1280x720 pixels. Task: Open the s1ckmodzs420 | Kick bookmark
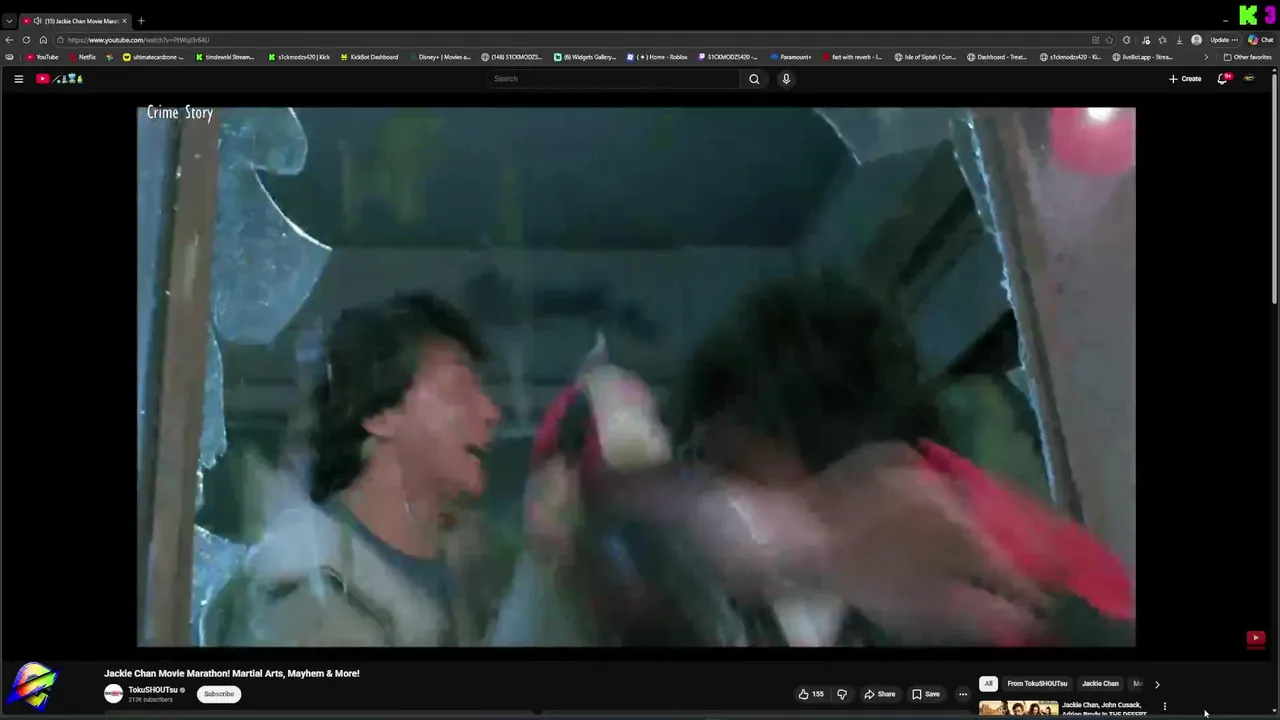[298, 57]
